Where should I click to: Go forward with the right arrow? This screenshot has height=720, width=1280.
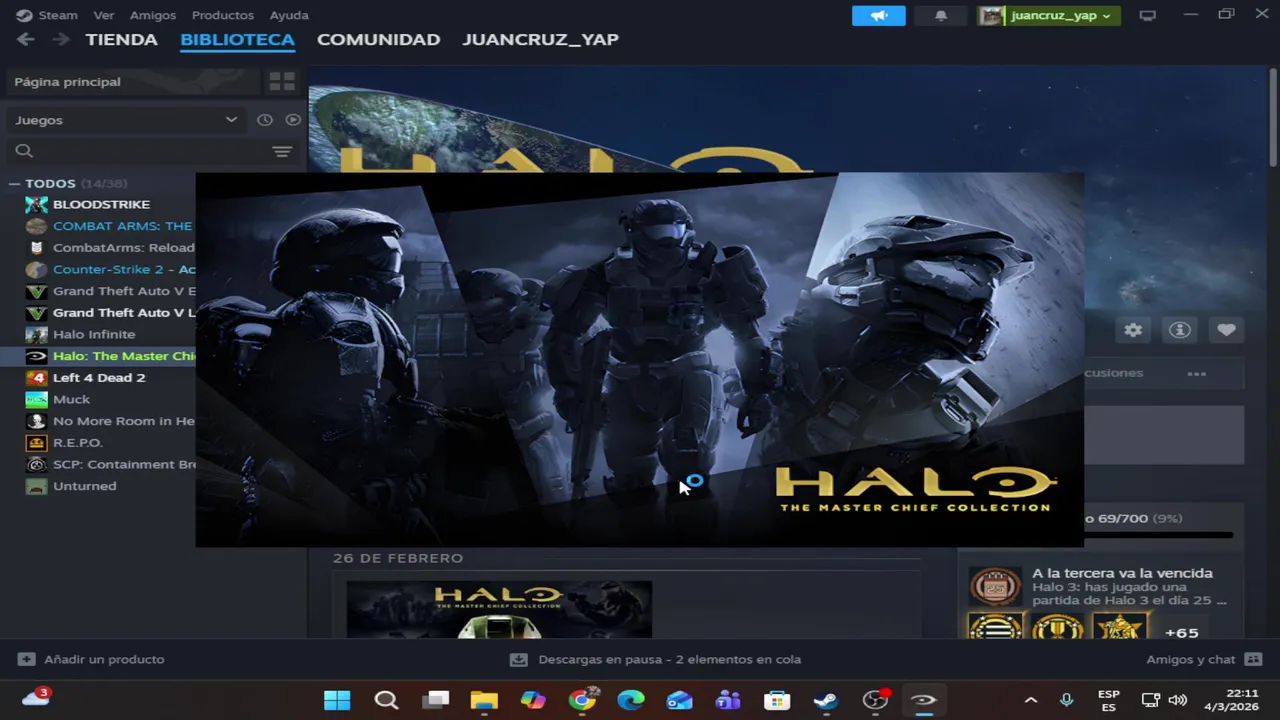(61, 39)
